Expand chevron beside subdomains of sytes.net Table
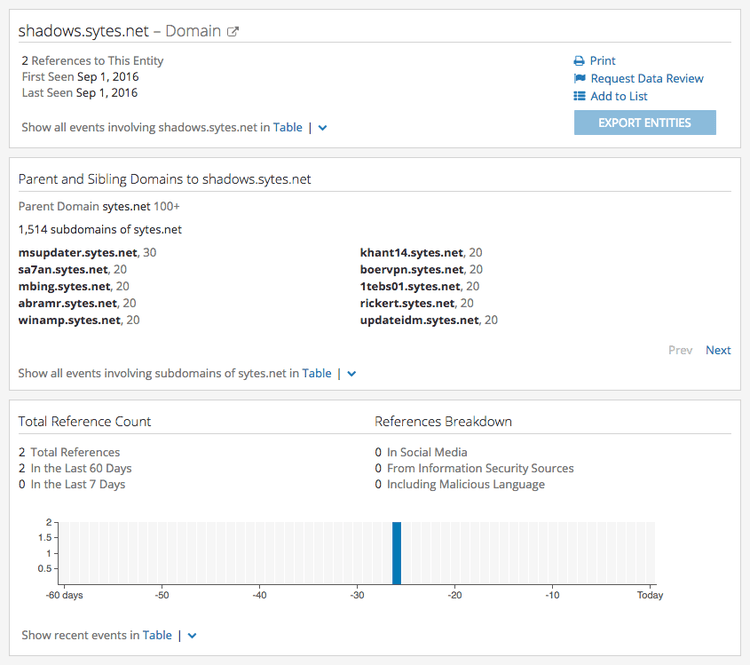 pos(352,374)
